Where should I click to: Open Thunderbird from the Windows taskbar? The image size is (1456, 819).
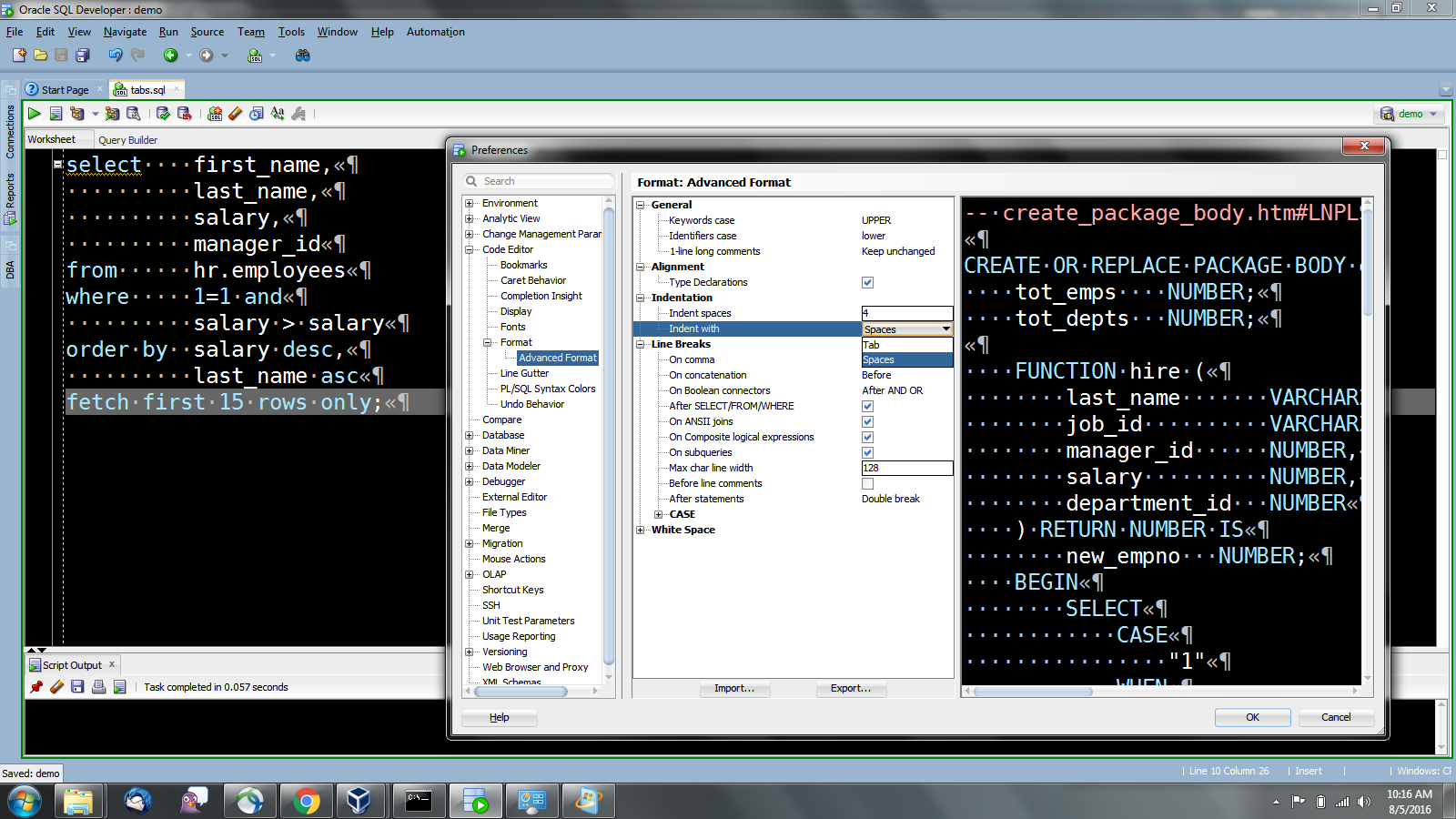coord(138,801)
